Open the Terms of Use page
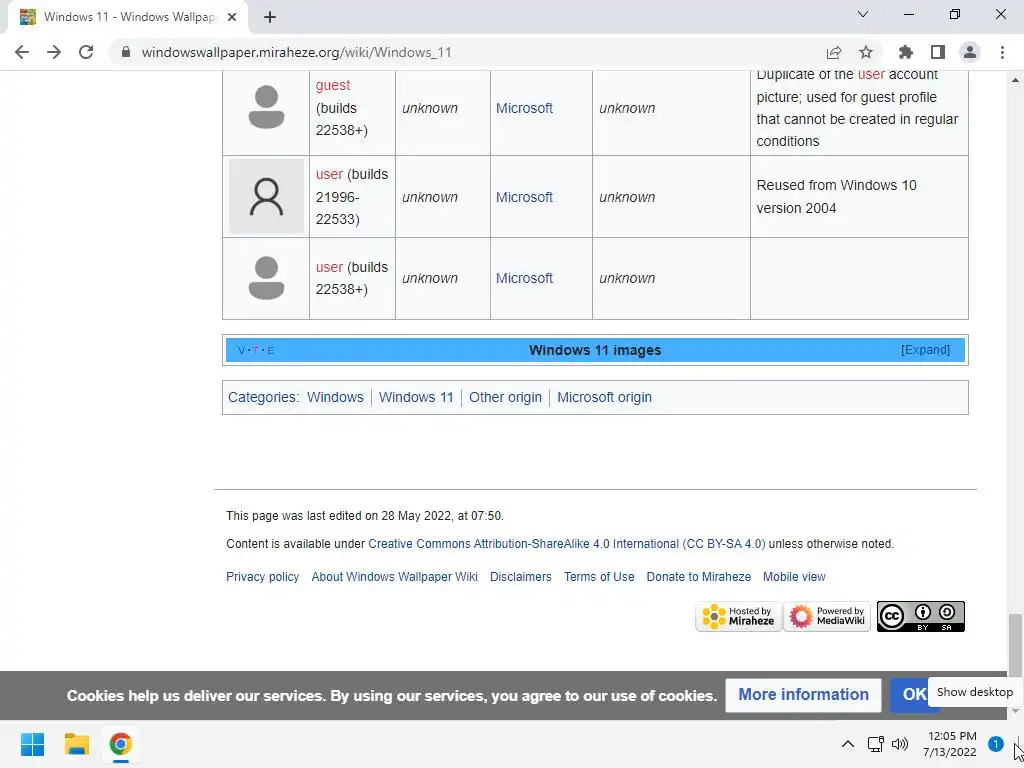The image size is (1024, 768). click(x=599, y=577)
